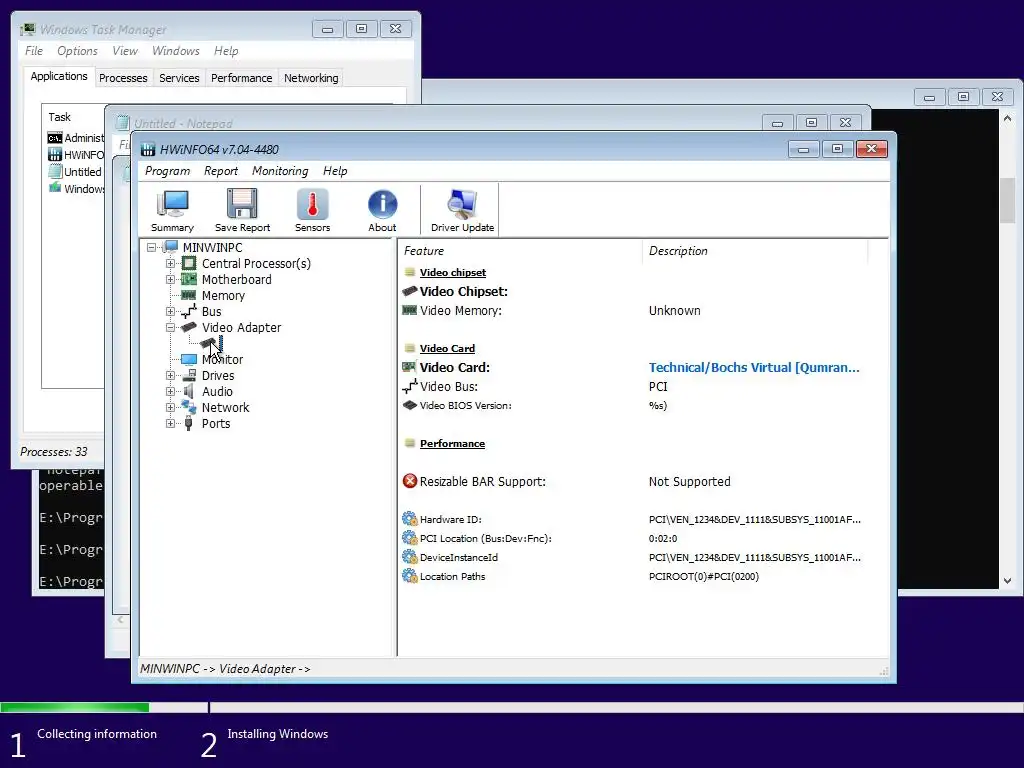Screen dimensions: 1024x768
Task: Click the PCI Location gear icon
Action: click(409, 538)
